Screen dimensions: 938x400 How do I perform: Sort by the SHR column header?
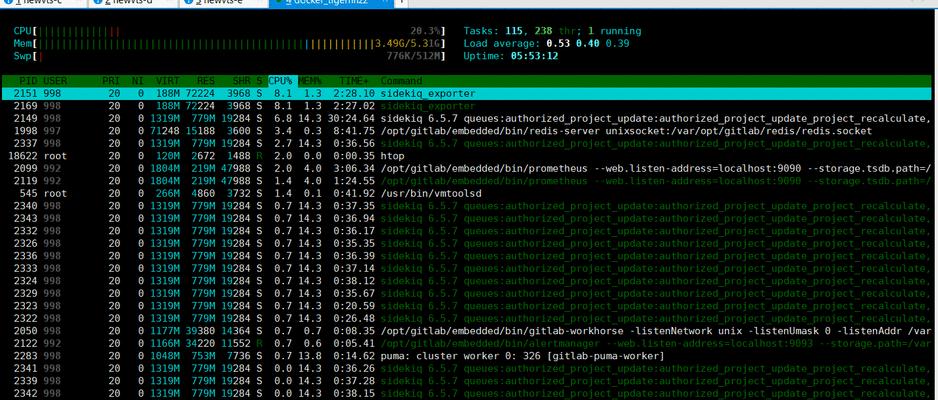click(x=241, y=81)
